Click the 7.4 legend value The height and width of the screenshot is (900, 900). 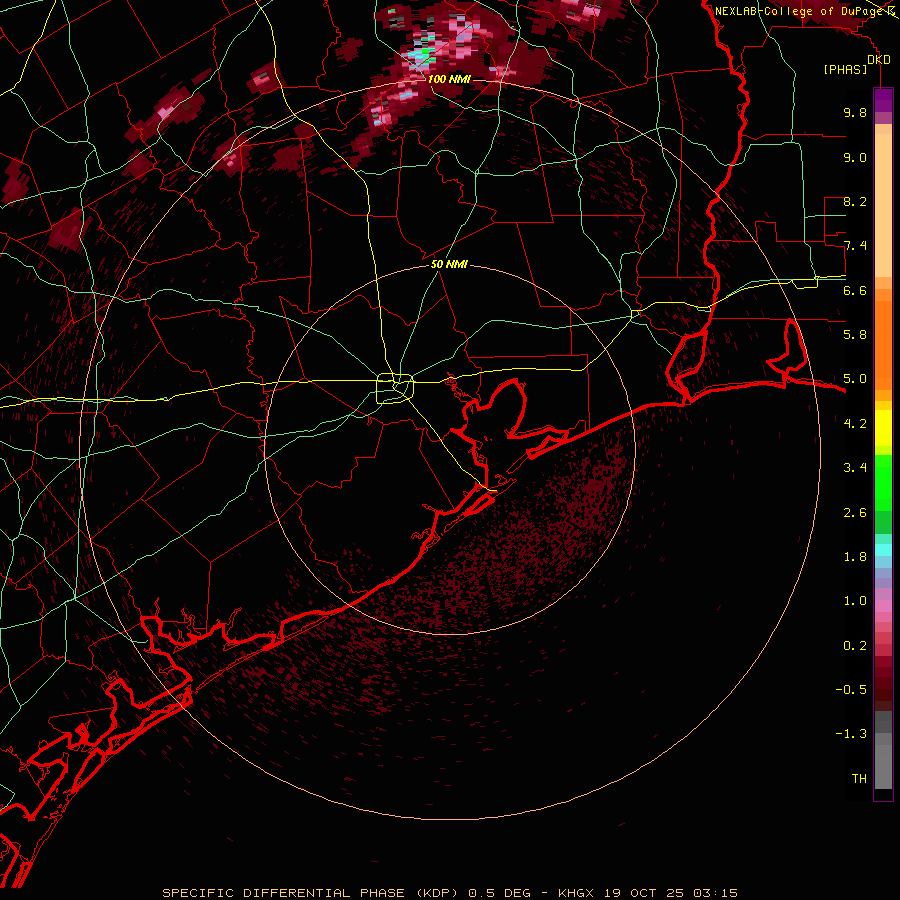pos(855,246)
